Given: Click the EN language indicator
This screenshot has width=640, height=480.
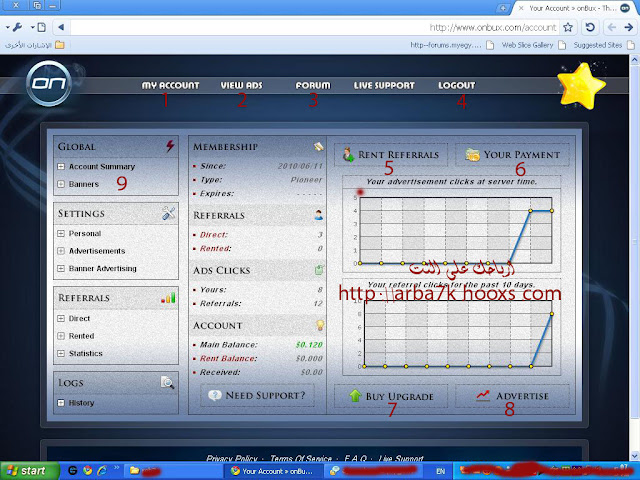Looking at the screenshot, I should tap(440, 471).
